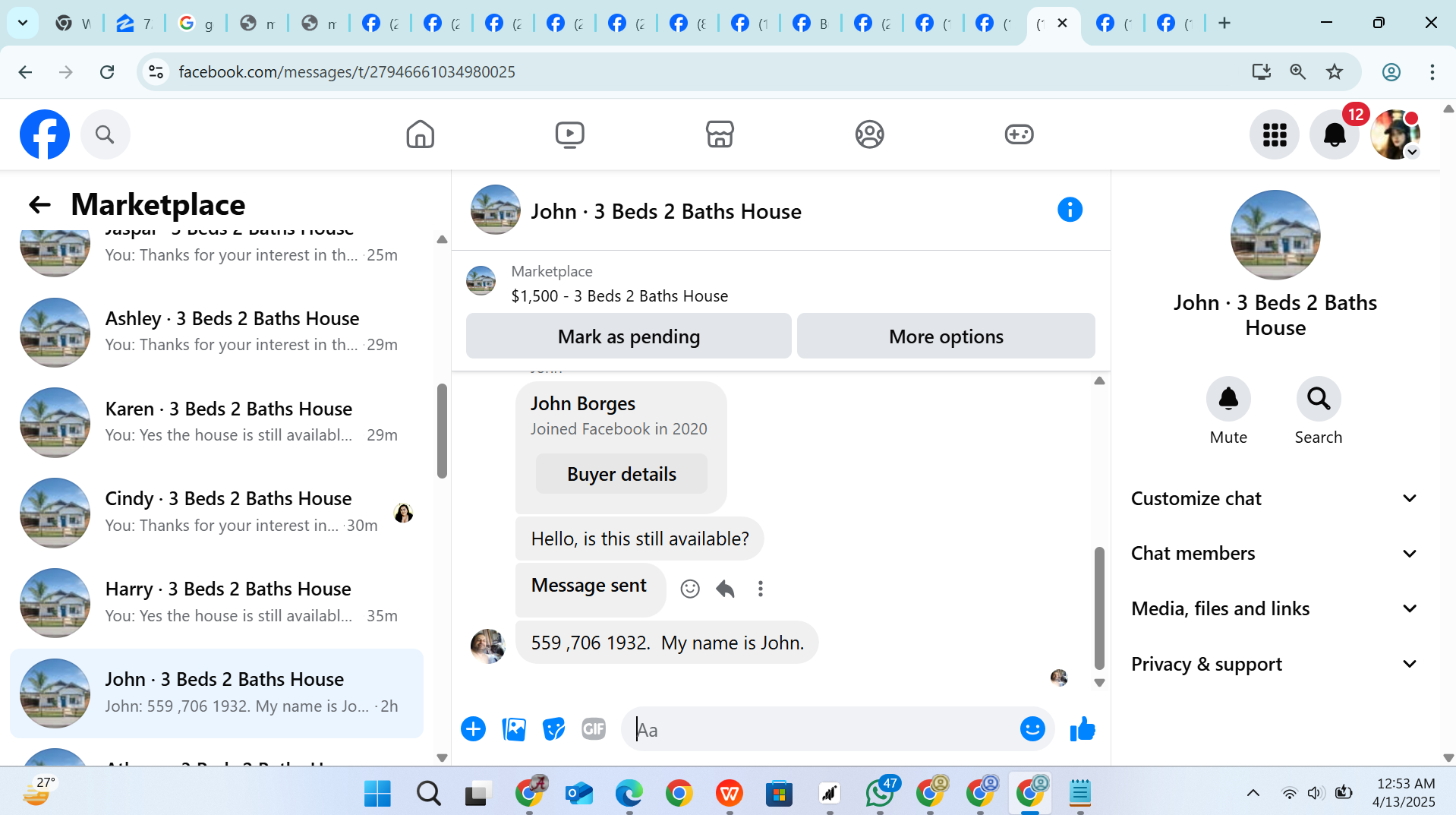1456x815 pixels.
Task: Open Ashley's 3 Beds 2 Baths conversation
Action: point(216,331)
